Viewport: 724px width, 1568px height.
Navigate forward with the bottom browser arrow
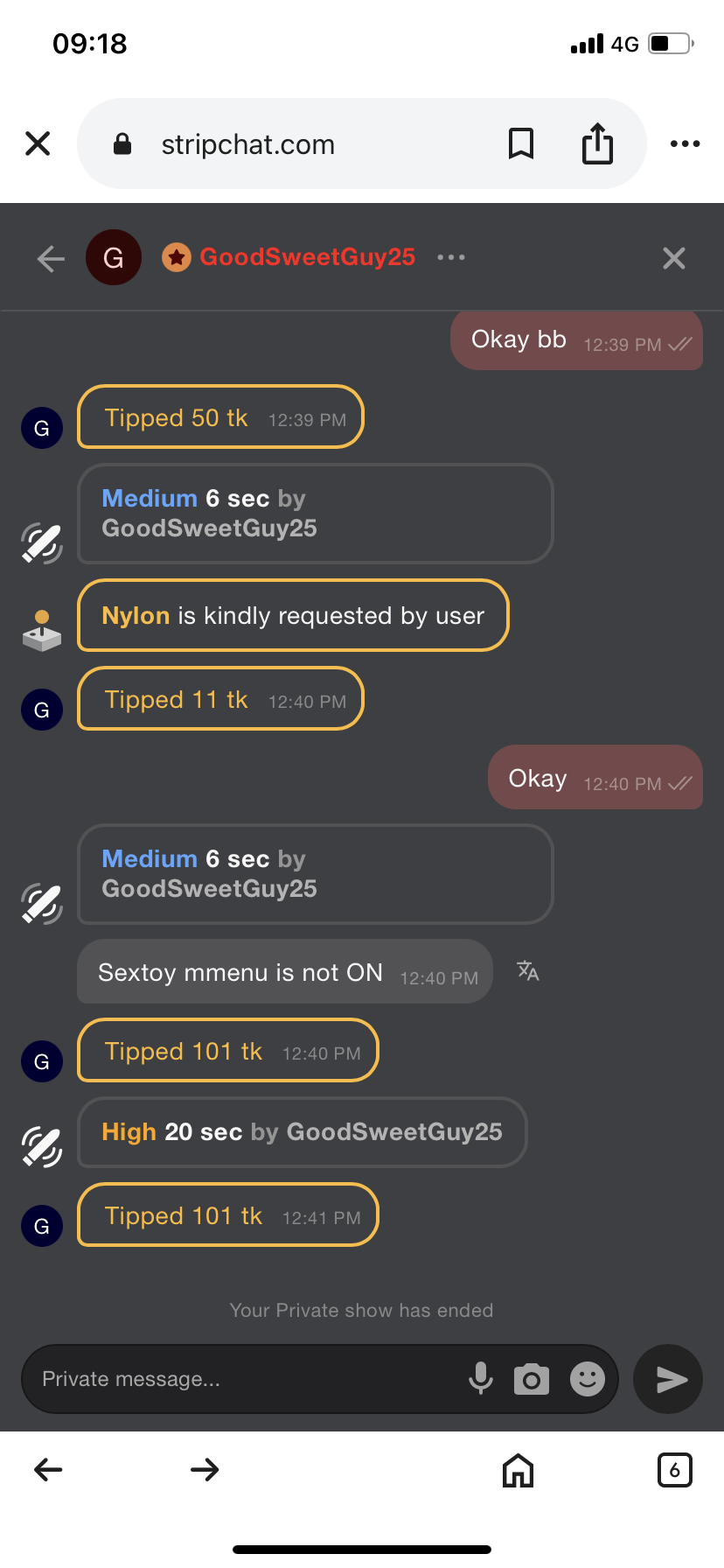[205, 1470]
